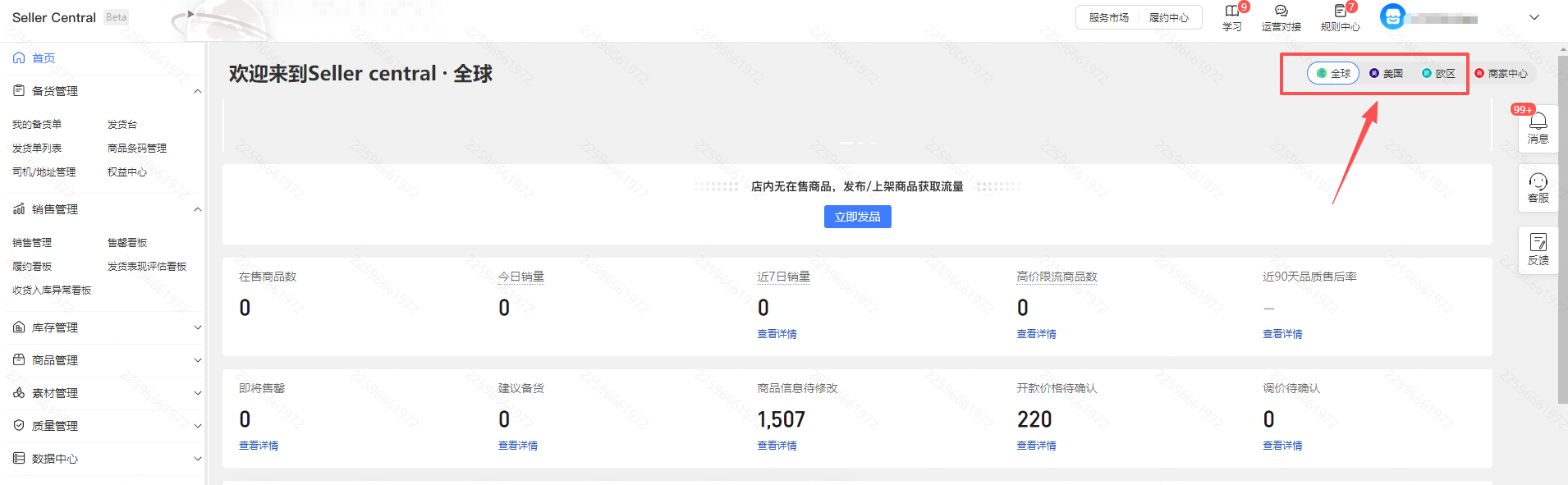Click the 首页 home icon
The width and height of the screenshot is (1568, 485).
(x=19, y=57)
